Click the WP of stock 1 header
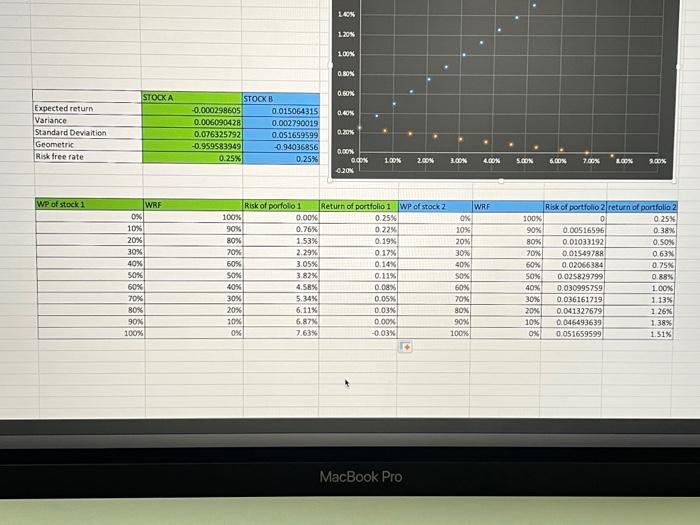Image resolution: width=700 pixels, height=525 pixels. (x=89, y=204)
